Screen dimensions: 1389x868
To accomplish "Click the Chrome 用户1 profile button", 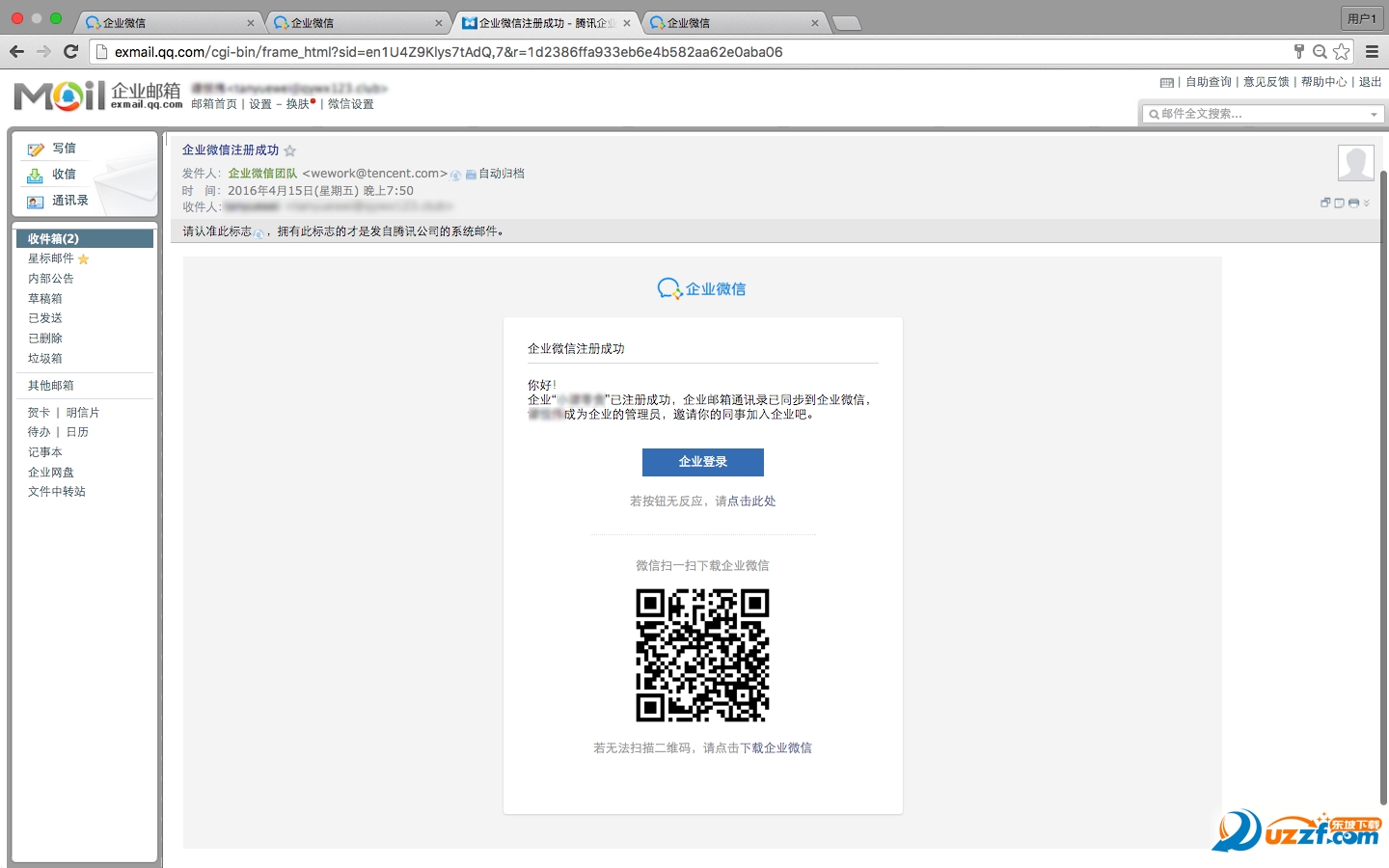I will pos(1362,18).
